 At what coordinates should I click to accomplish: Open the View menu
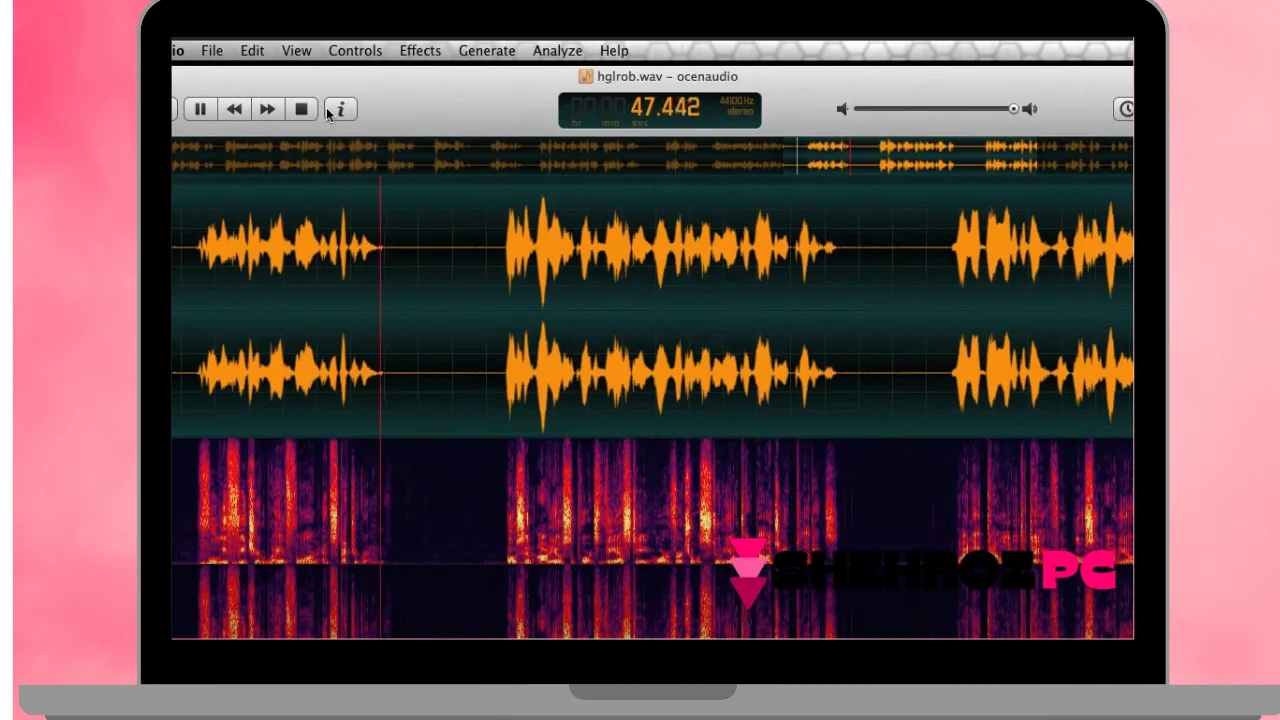point(296,51)
